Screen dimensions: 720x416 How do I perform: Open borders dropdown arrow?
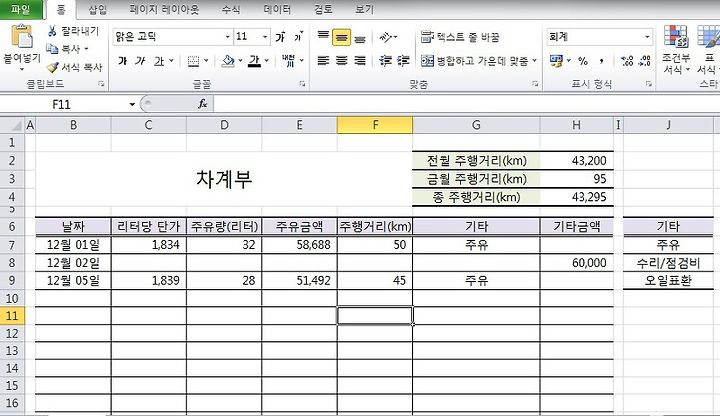[x=206, y=61]
